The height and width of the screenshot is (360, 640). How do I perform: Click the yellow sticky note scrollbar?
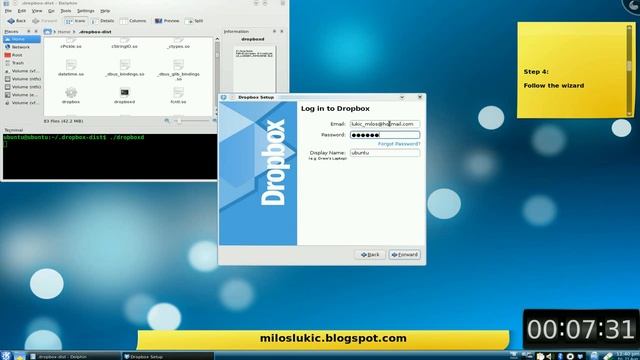[629, 70]
